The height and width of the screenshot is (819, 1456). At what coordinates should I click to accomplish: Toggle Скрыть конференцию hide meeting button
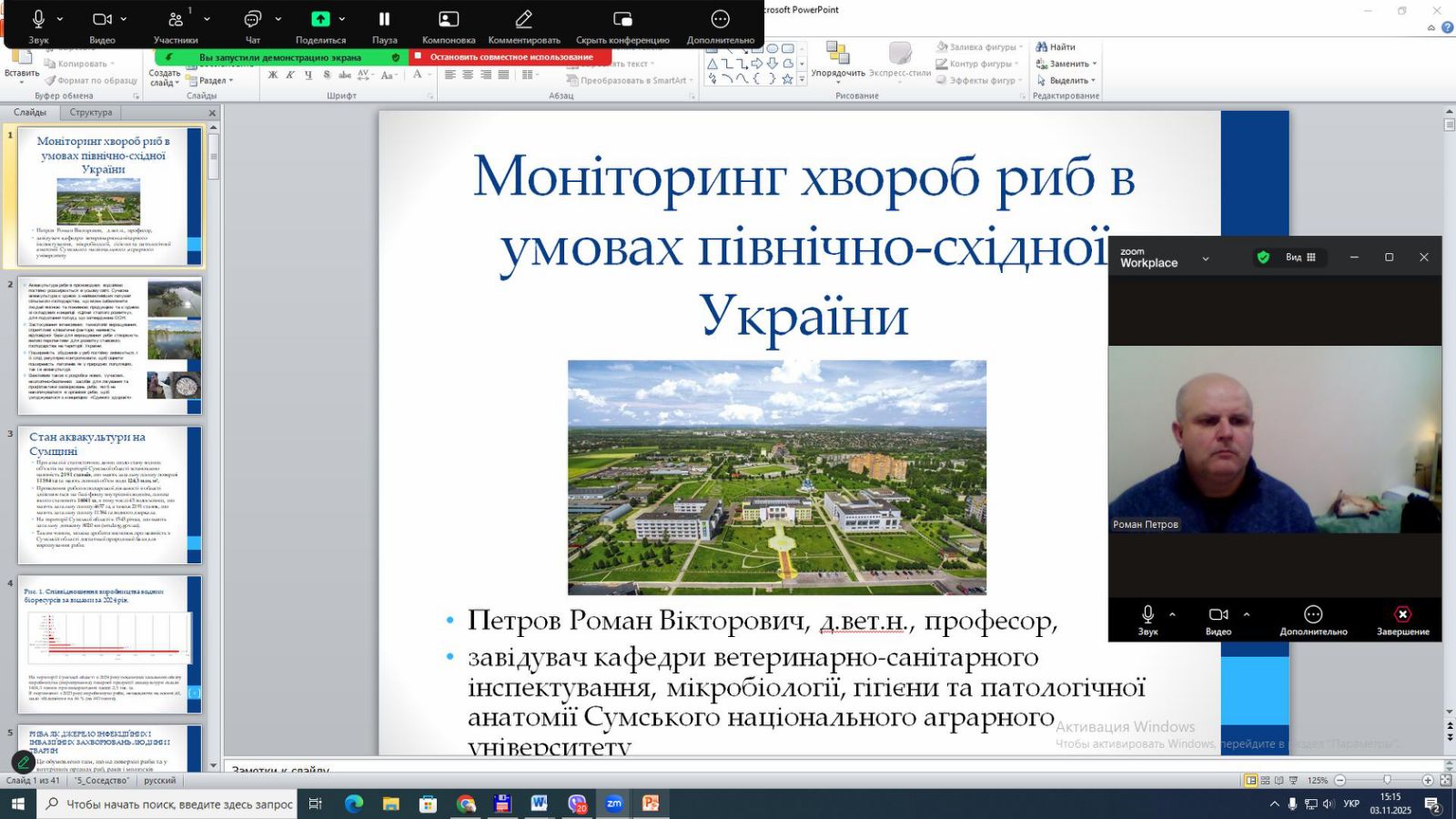[x=622, y=25]
